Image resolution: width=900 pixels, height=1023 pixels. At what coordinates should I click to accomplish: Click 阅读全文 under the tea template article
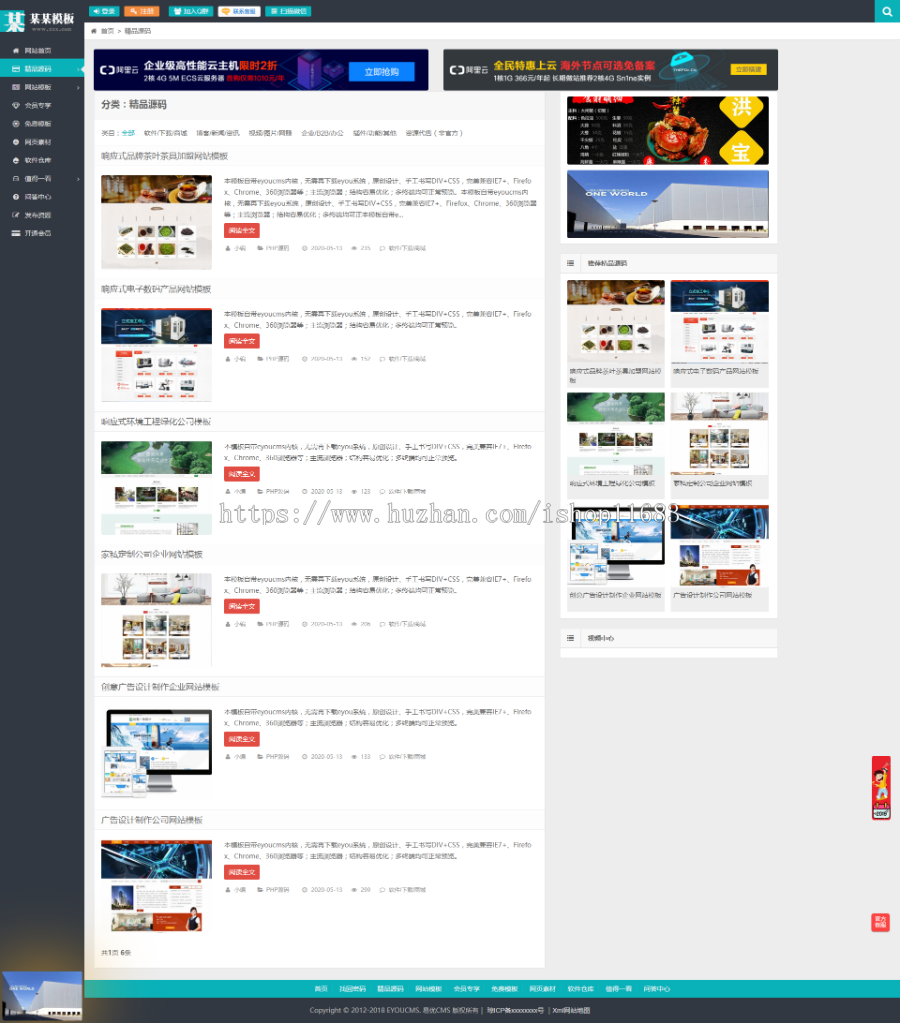[241, 230]
